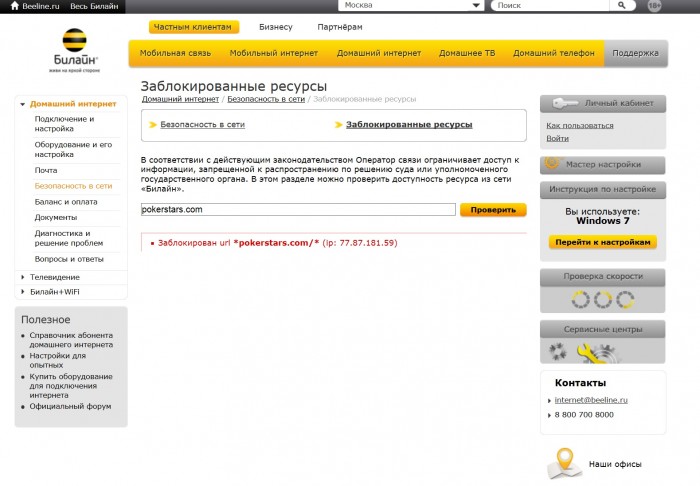Open the Поддержка menu
Screen dimensions: 700x486
(635, 53)
